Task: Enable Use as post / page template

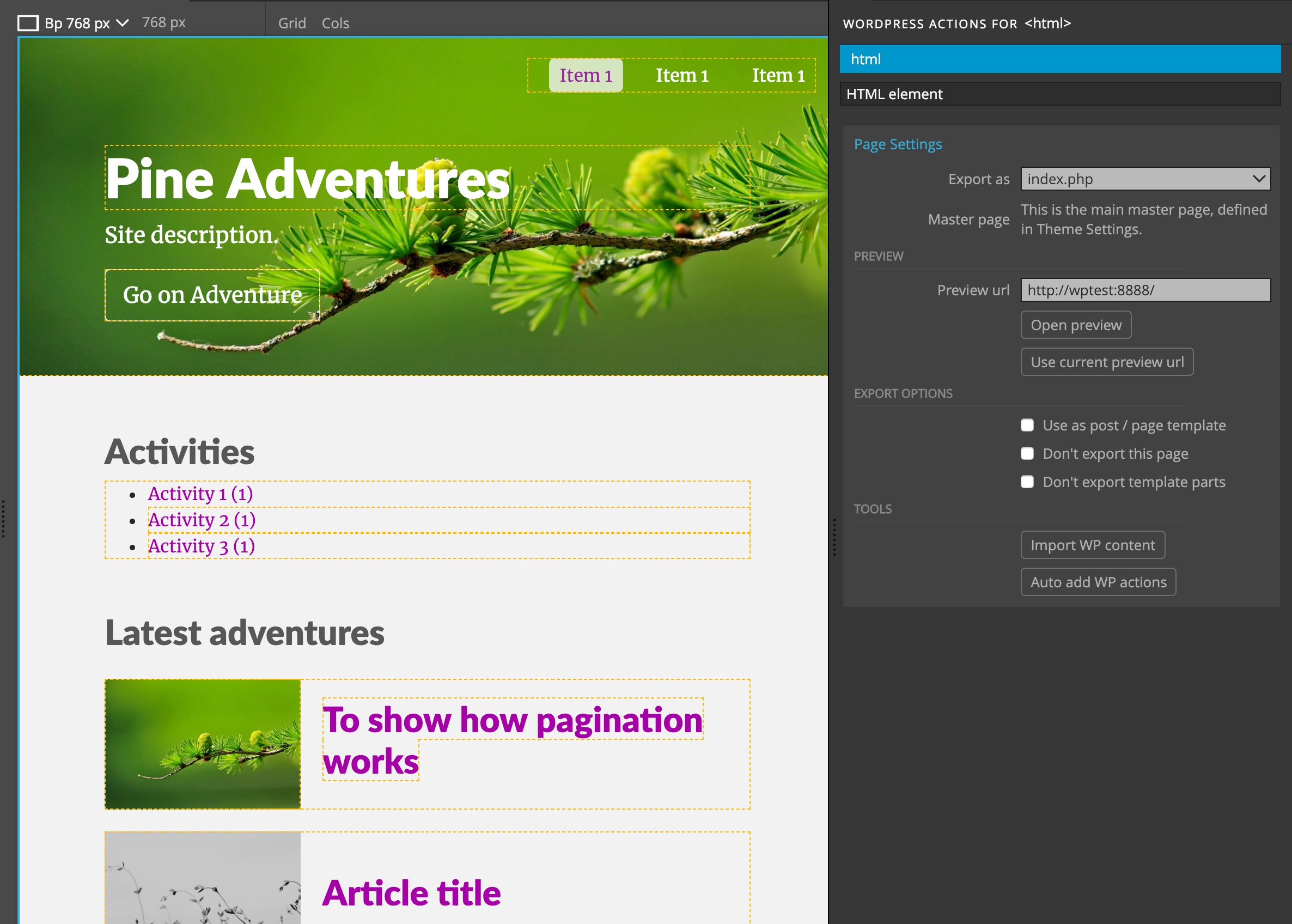Action: click(1027, 425)
